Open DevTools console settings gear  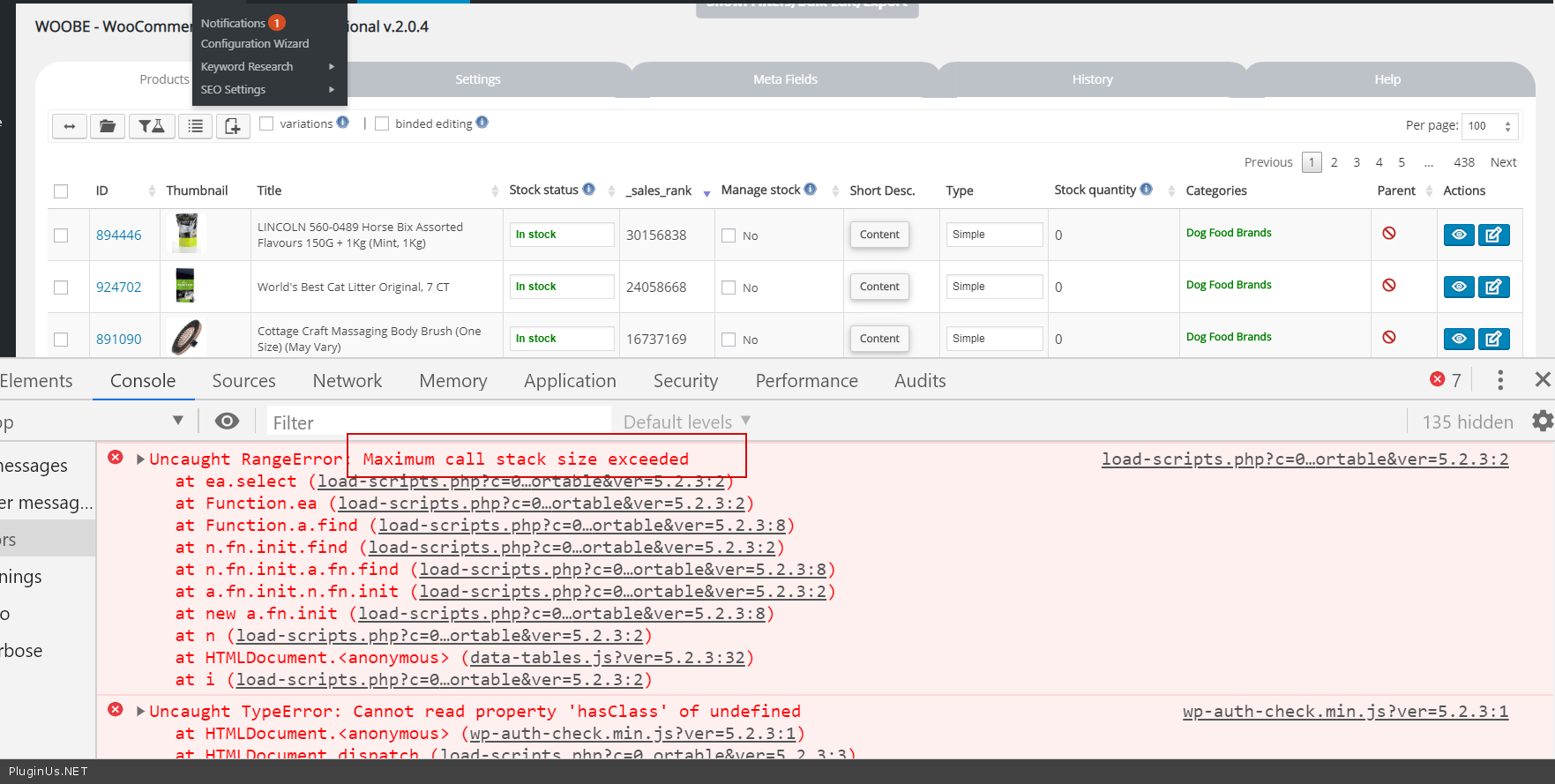[1542, 422]
